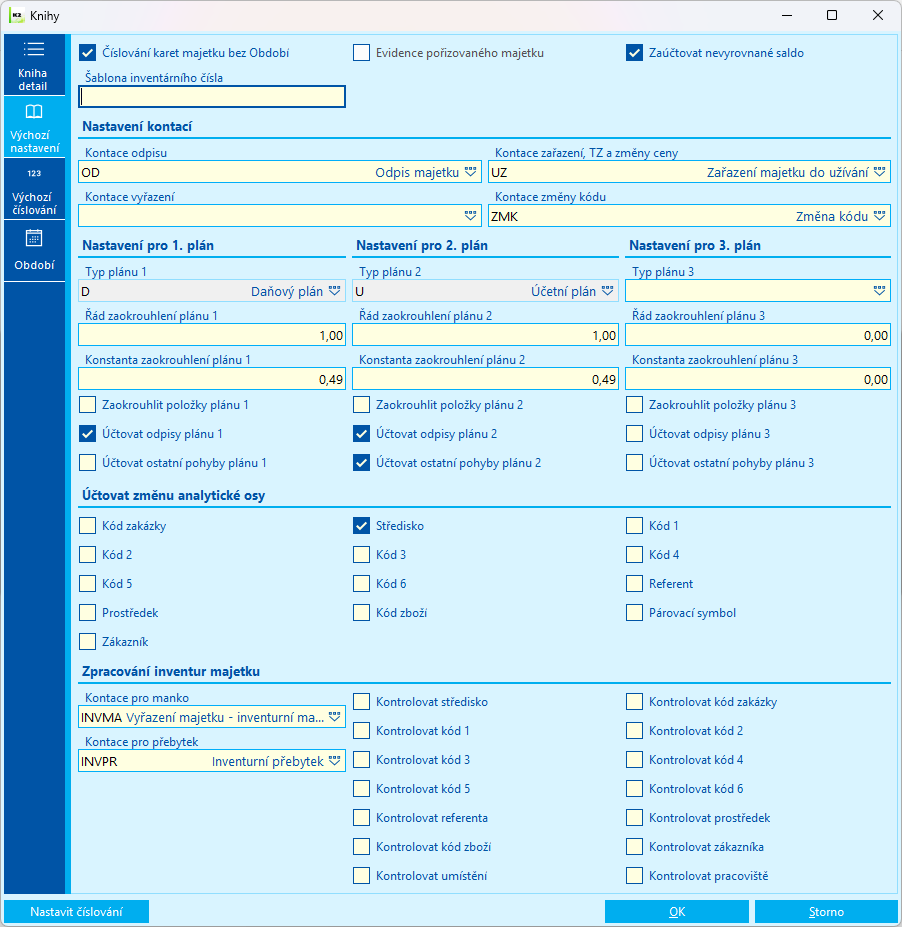This screenshot has width=902, height=927.
Task: Expand Kontace zařazení, TZ a změny ceny list
Action: 880,172
